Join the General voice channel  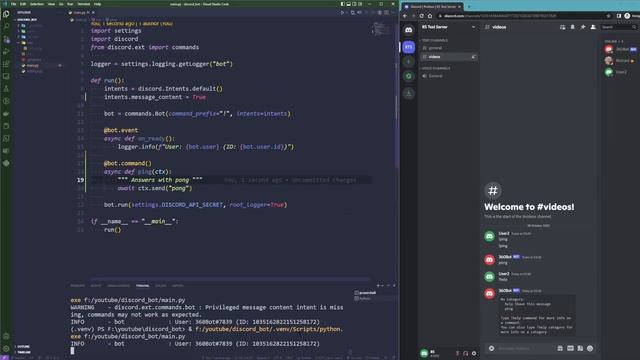pyautogui.click(x=448, y=76)
